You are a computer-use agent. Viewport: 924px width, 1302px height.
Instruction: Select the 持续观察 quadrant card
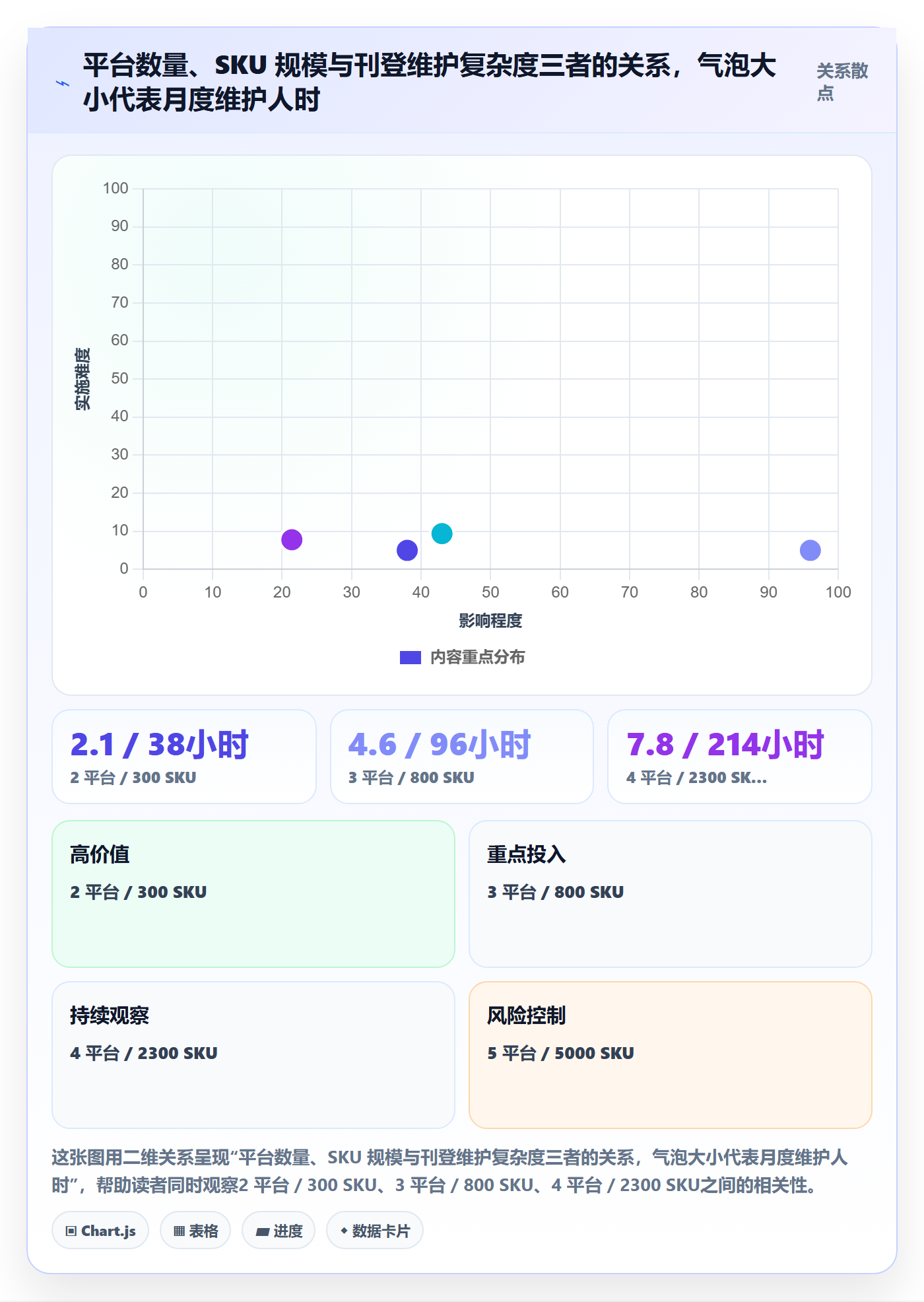click(x=253, y=1055)
